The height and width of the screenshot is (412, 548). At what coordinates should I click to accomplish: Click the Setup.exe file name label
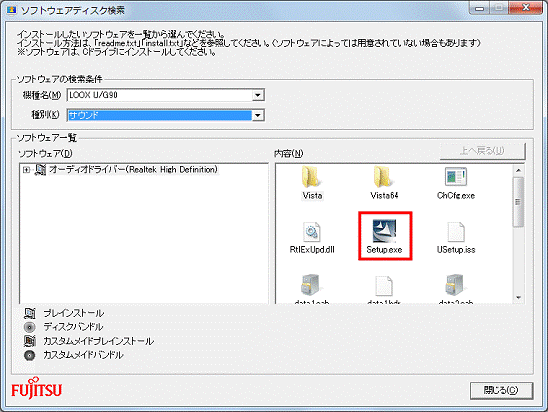tap(384, 250)
